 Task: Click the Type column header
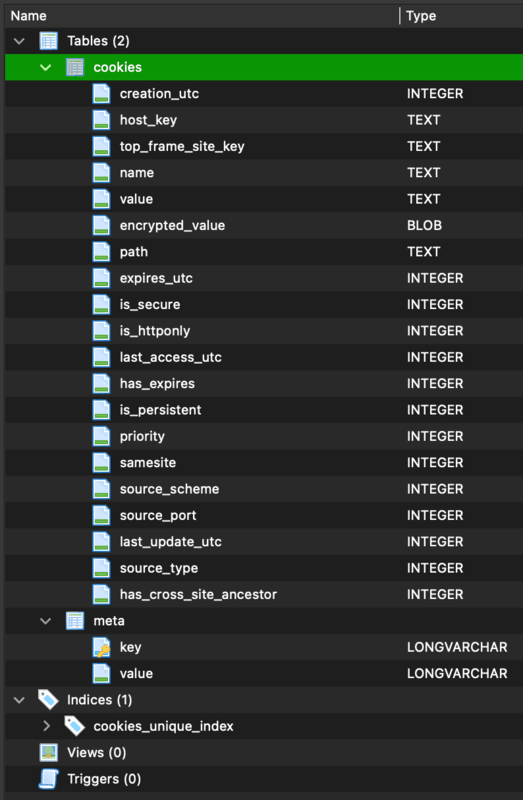(462, 16)
